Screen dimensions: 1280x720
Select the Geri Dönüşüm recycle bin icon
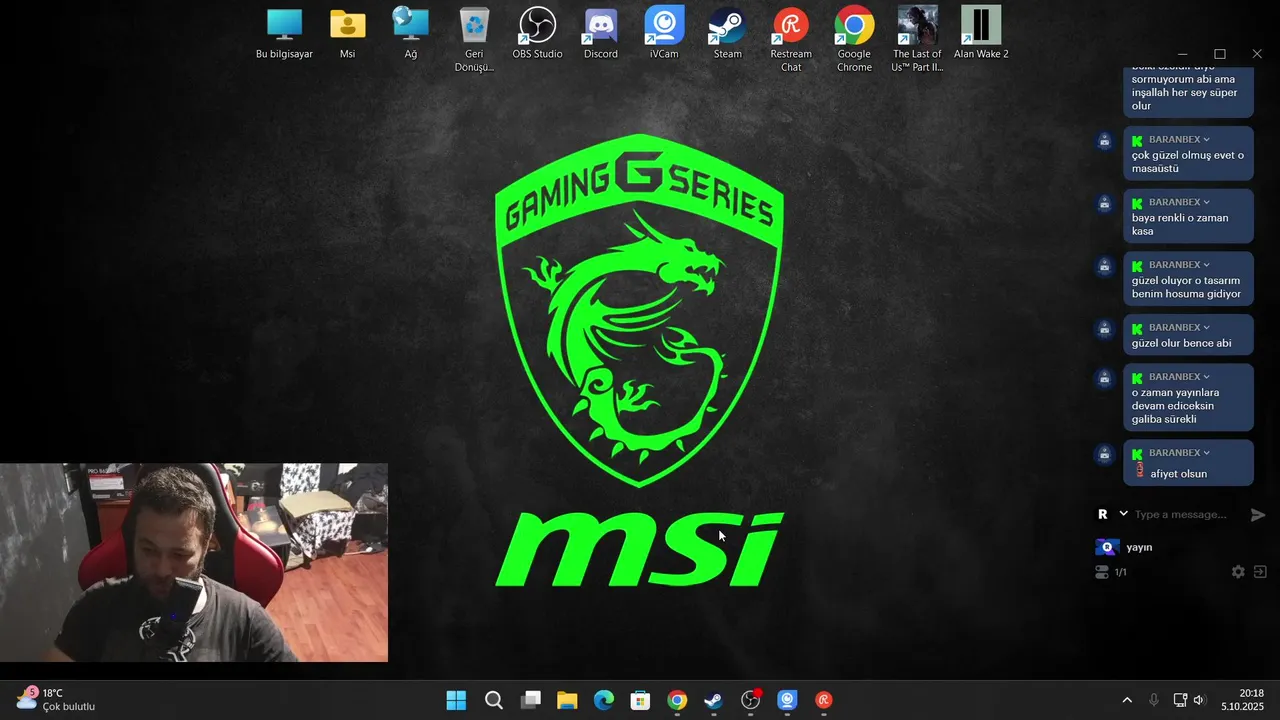pyautogui.click(x=474, y=40)
